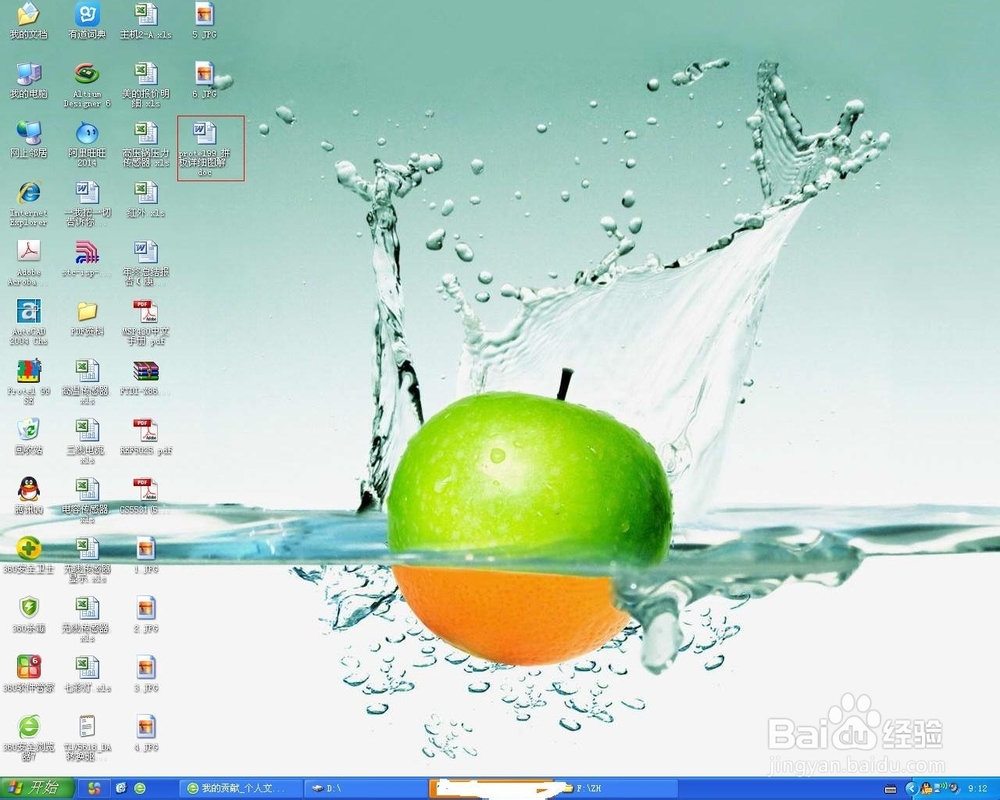Image resolution: width=1000 pixels, height=800 pixels.
Task: Select 三线电流.xls Excel file
Action: (x=87, y=441)
